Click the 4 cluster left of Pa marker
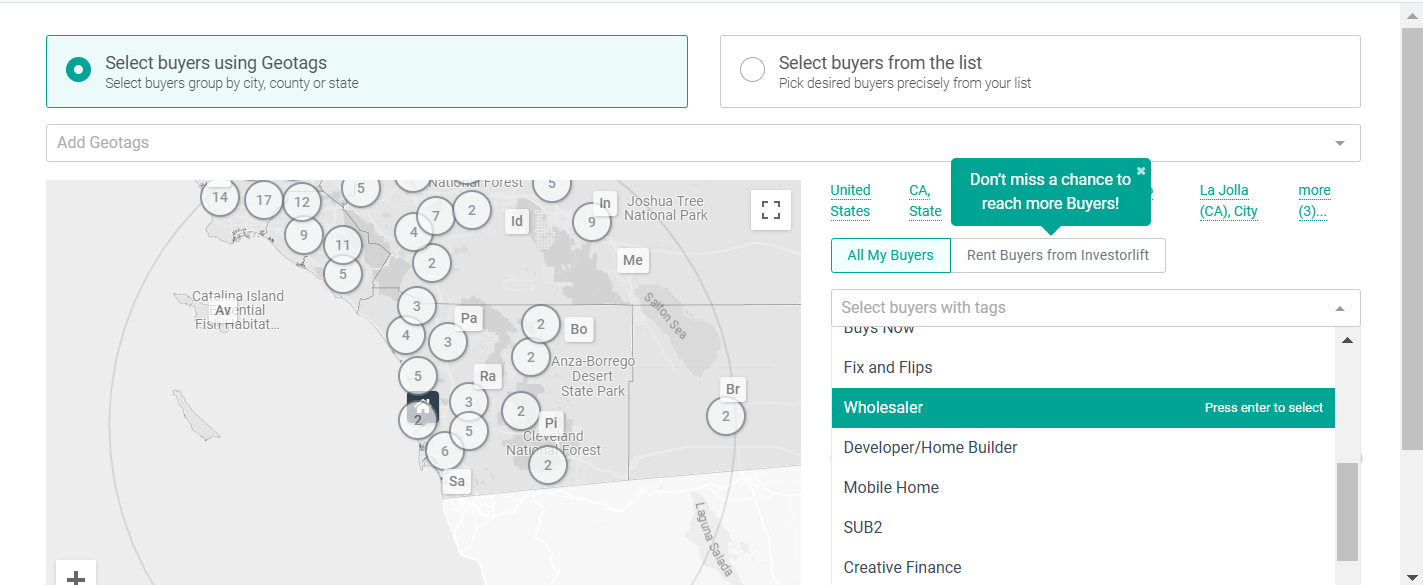 click(x=406, y=336)
